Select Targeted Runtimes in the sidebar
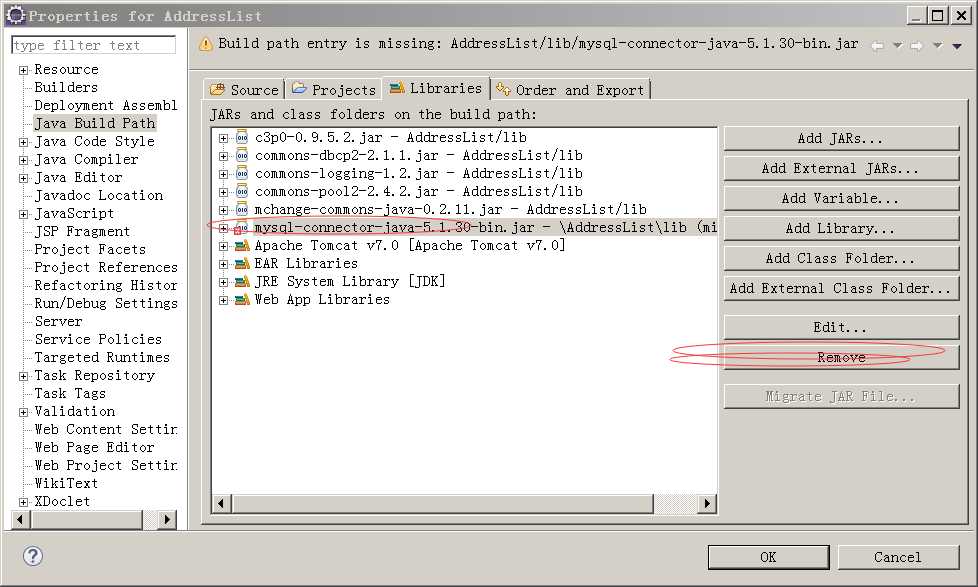This screenshot has height=587, width=978. tap(102, 357)
